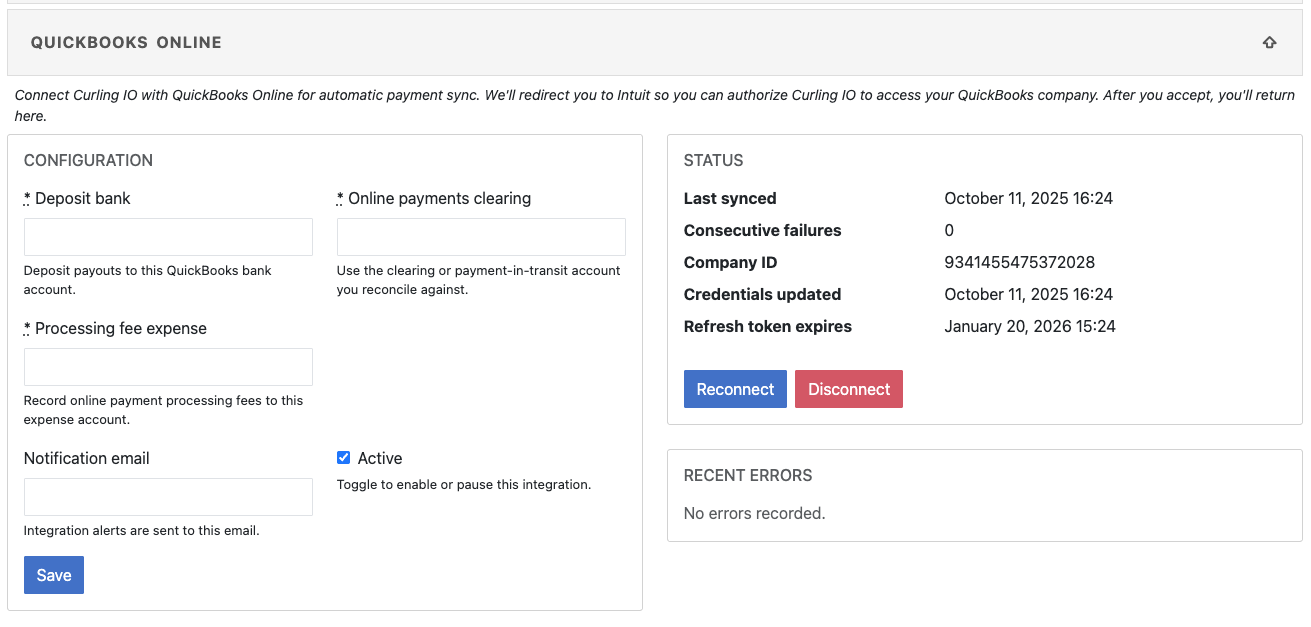Screen dimensions: 1311x627
Task: Click the Active label text
Action: [380, 458]
